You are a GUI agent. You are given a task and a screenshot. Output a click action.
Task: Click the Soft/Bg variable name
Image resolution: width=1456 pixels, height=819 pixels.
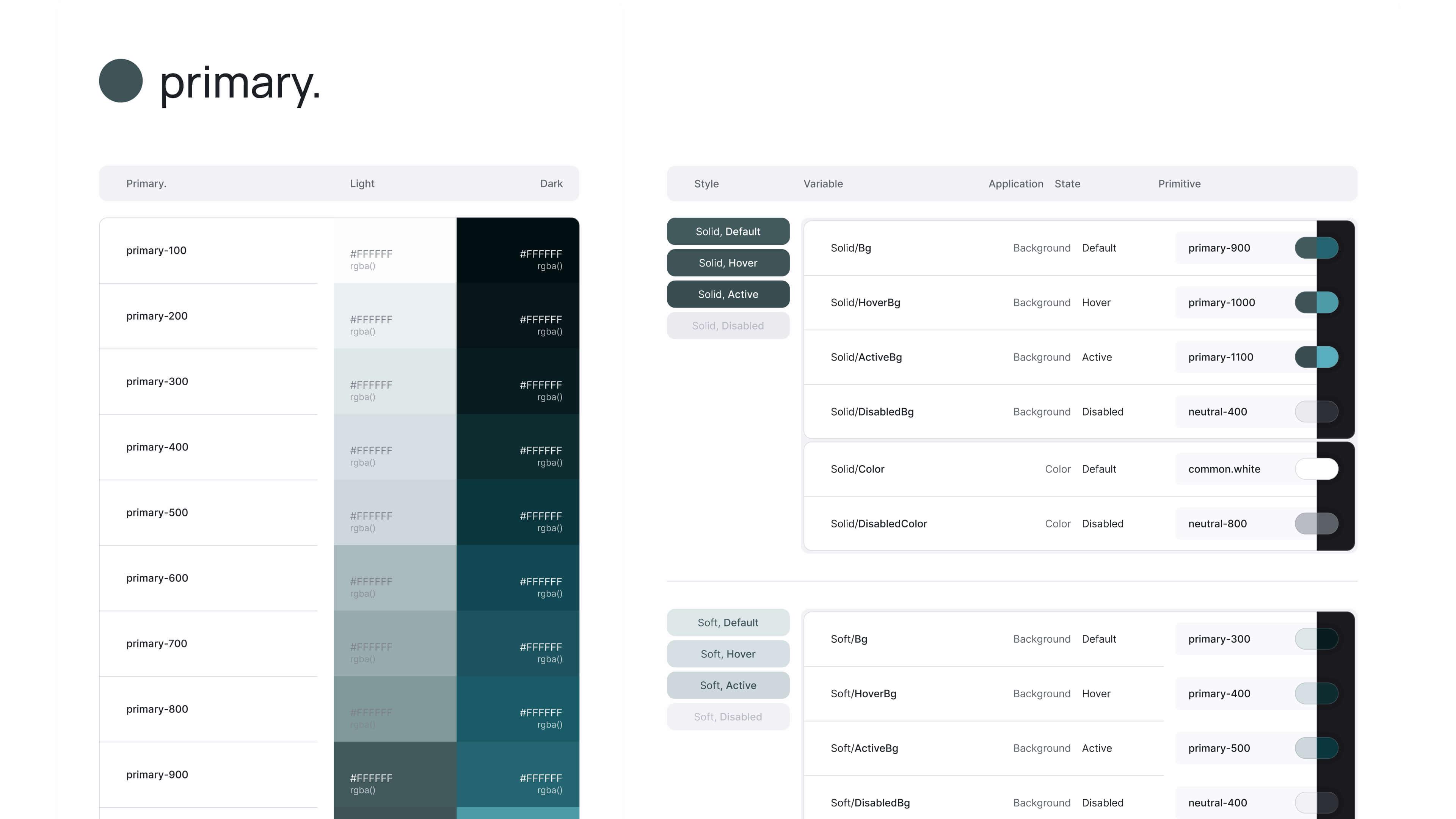click(849, 639)
